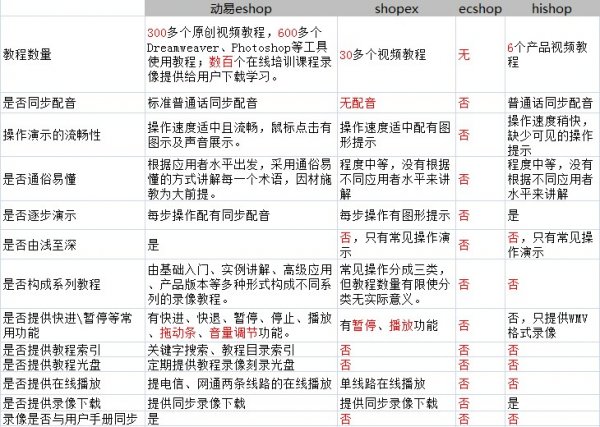Click the cell 操作速度适中且流畅，鼠标点击有图示及声音展示
Screen dimensions: 600x427
(240, 135)
